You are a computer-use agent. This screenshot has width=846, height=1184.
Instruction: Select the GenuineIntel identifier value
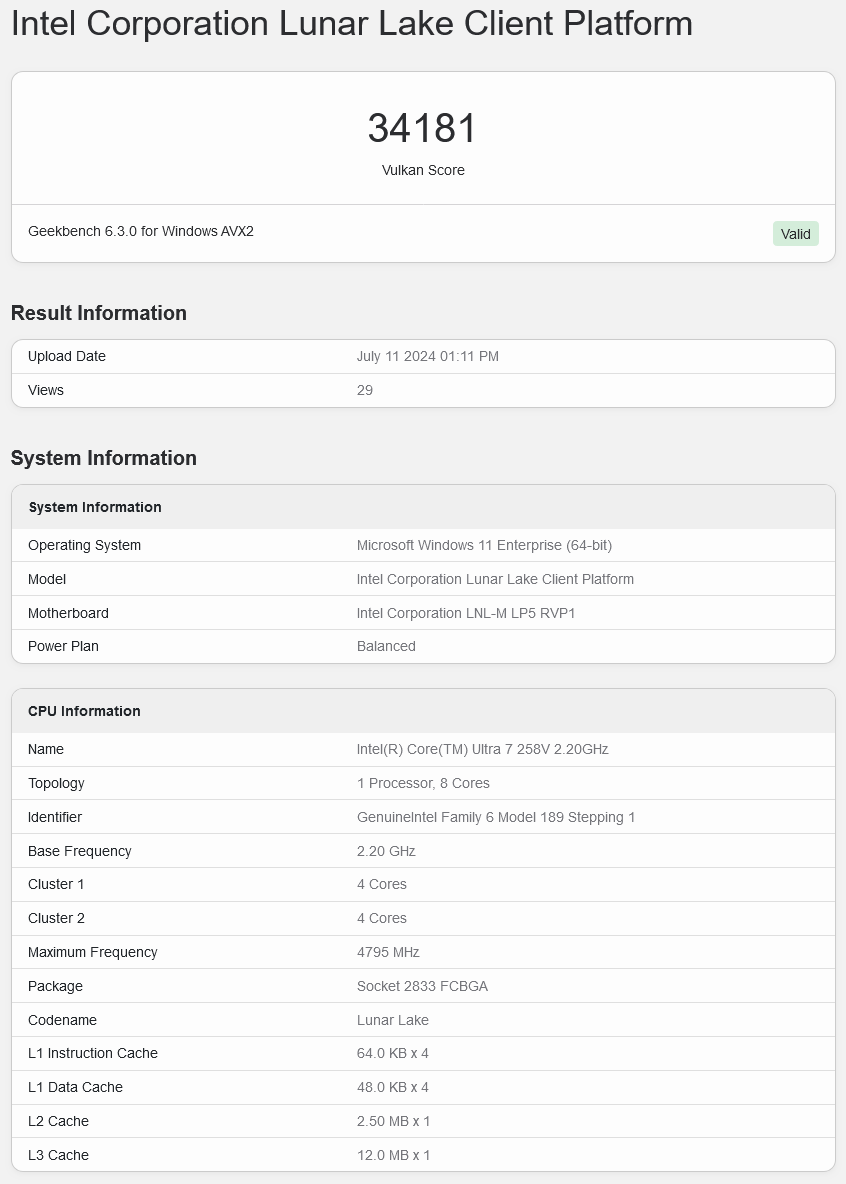pos(495,817)
